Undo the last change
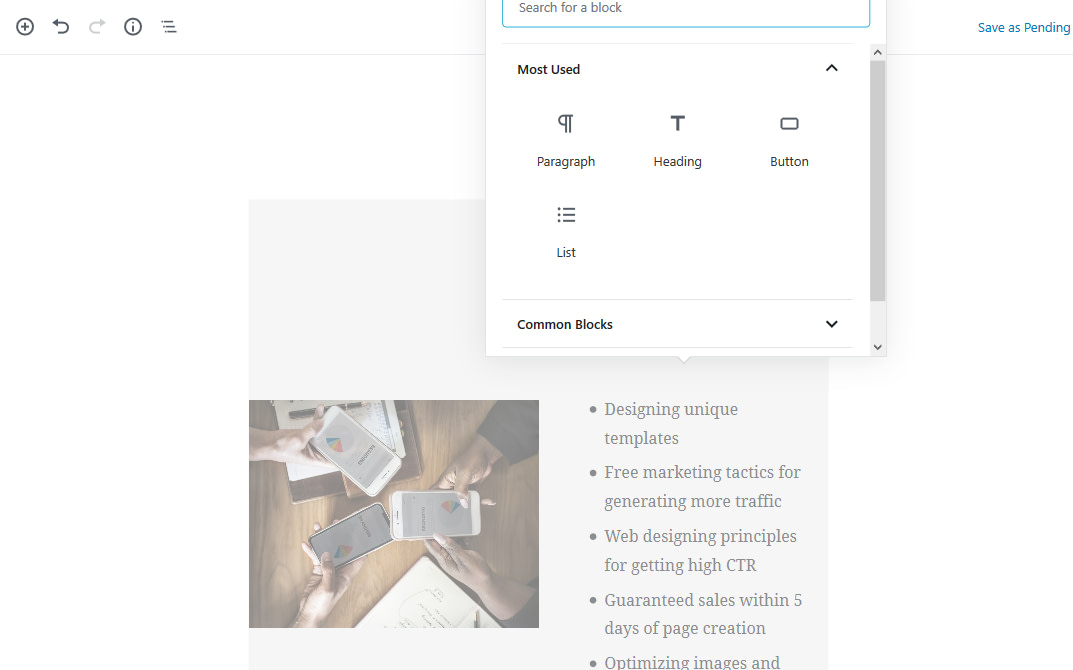Viewport: 1073px width, 670px height. point(61,27)
